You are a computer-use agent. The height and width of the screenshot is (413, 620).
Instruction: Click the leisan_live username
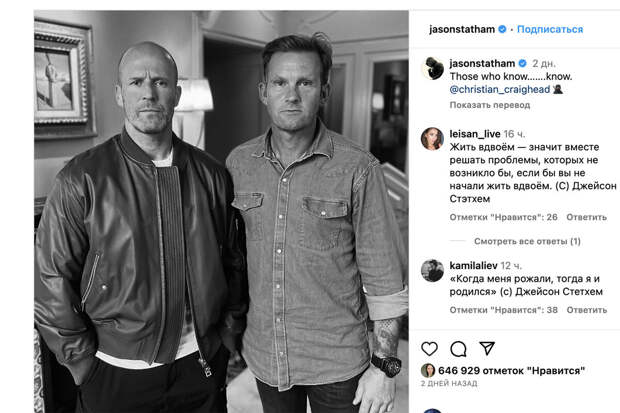point(475,134)
